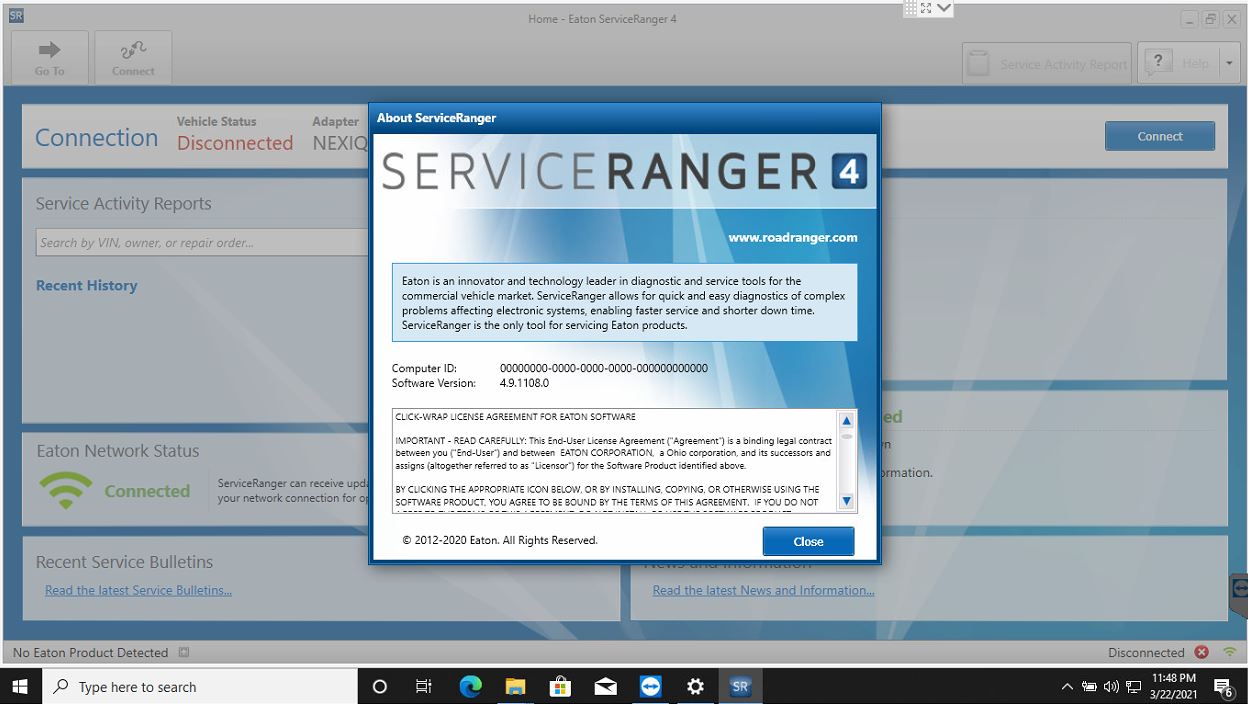Viewport: 1248px width, 704px height.
Task: Click the green Wi-Fi network status icon
Action: (65, 490)
